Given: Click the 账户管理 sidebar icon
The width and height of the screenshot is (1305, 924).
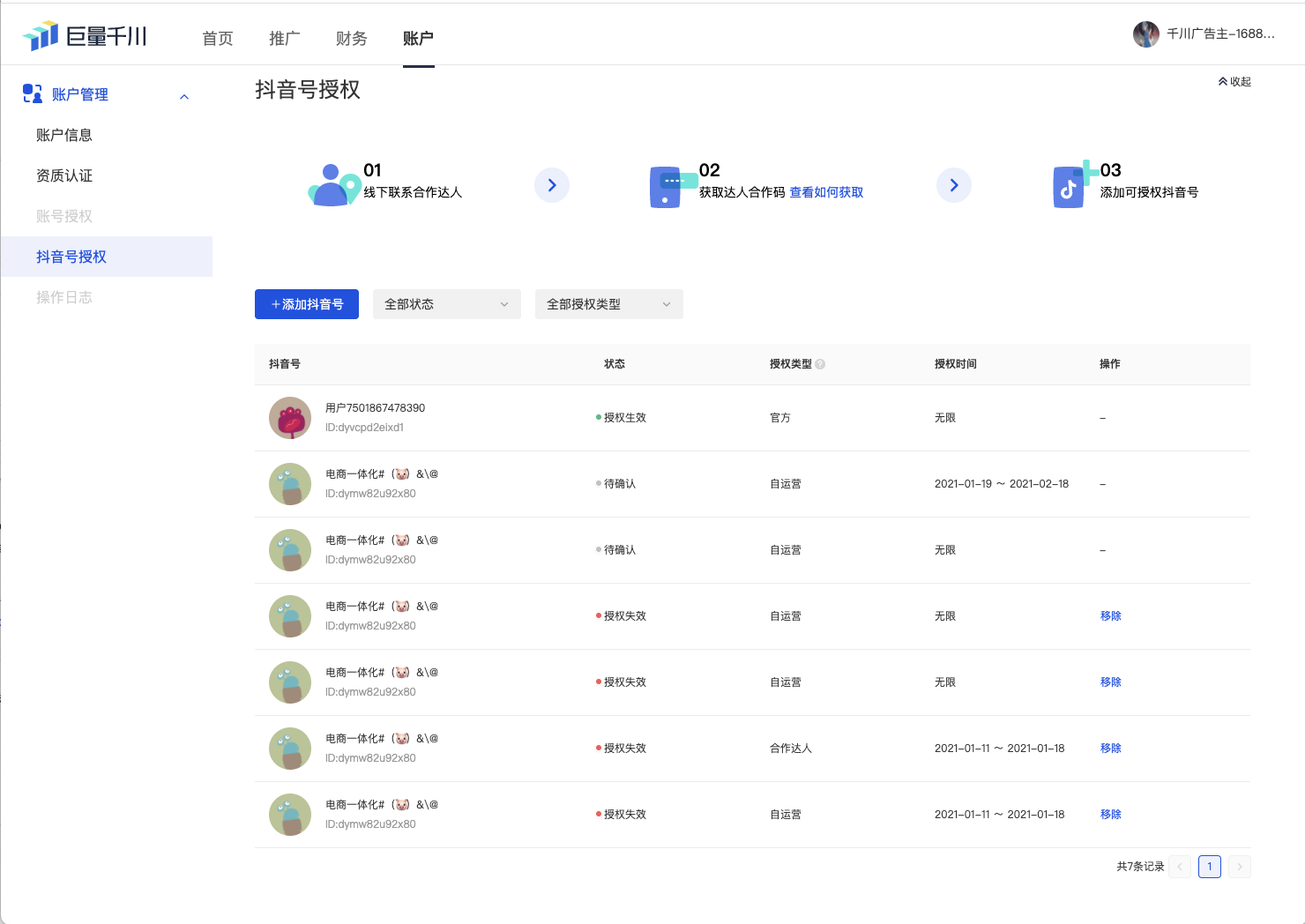Looking at the screenshot, I should click(33, 93).
